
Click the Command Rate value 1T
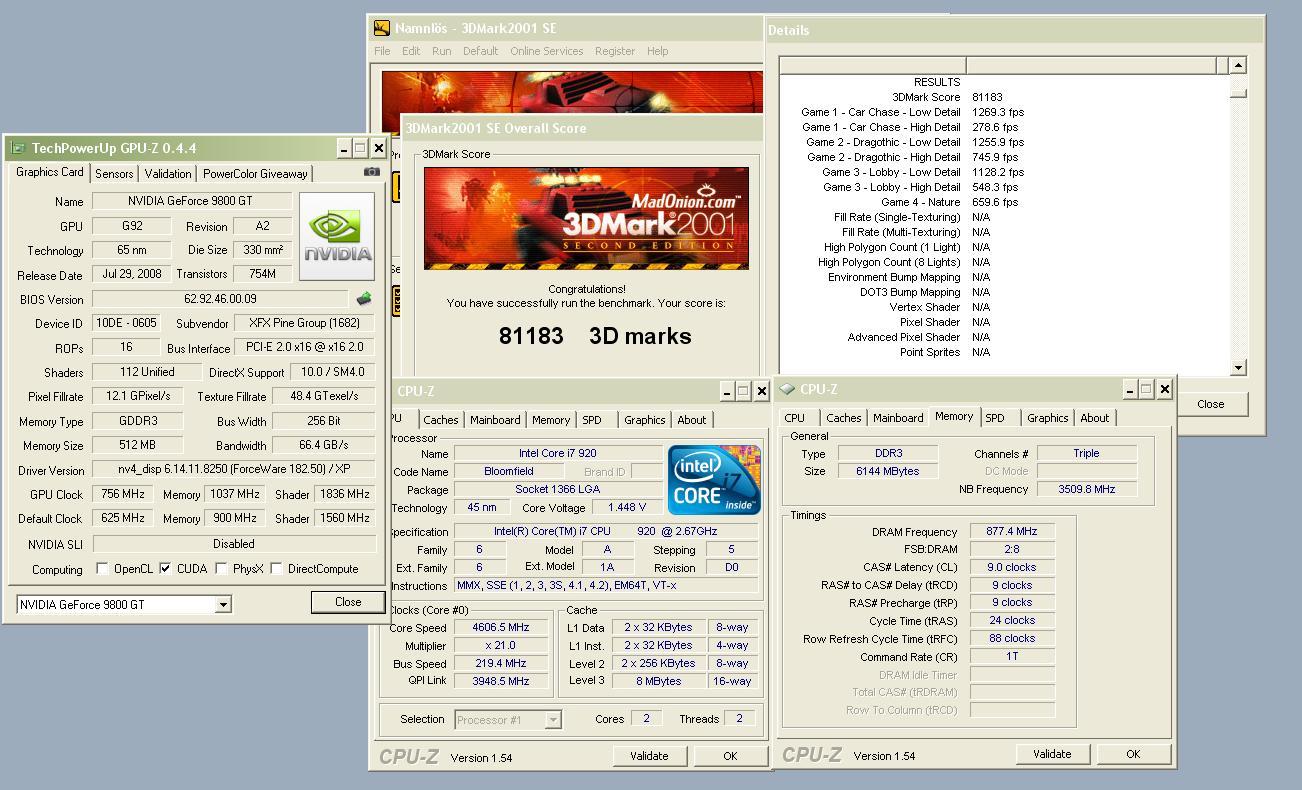[1012, 657]
